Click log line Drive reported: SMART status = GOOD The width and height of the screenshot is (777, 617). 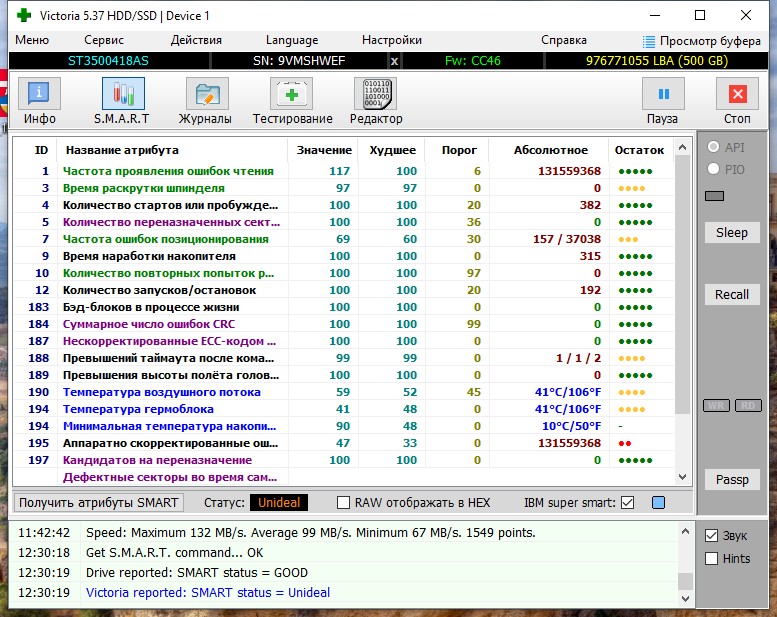pos(197,572)
